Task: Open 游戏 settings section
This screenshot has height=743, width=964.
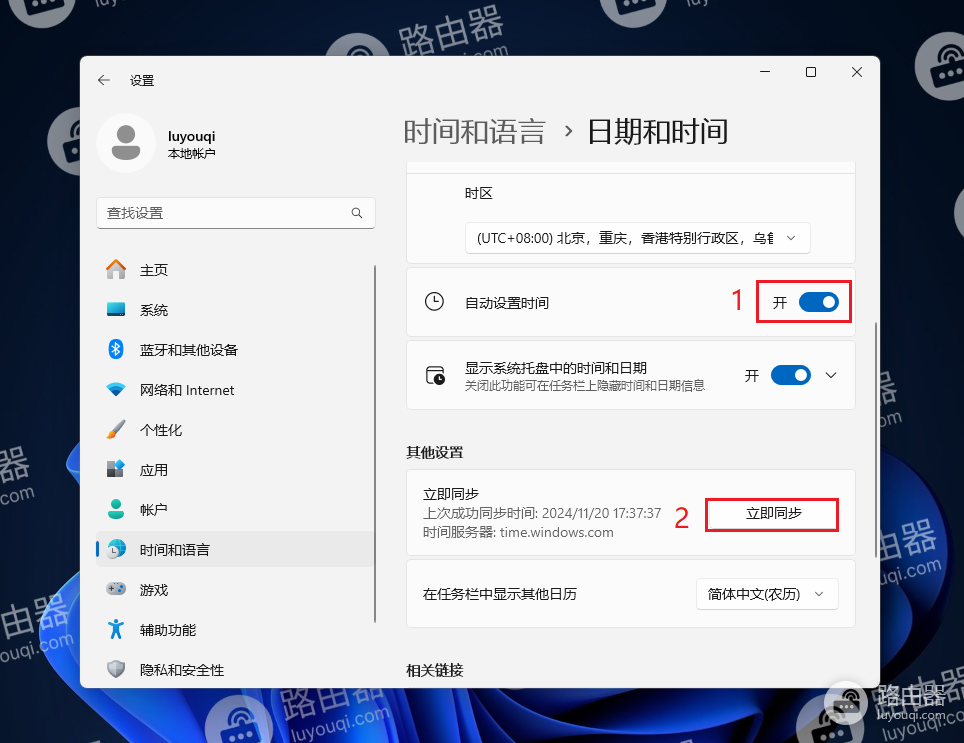Action: pyautogui.click(x=235, y=589)
